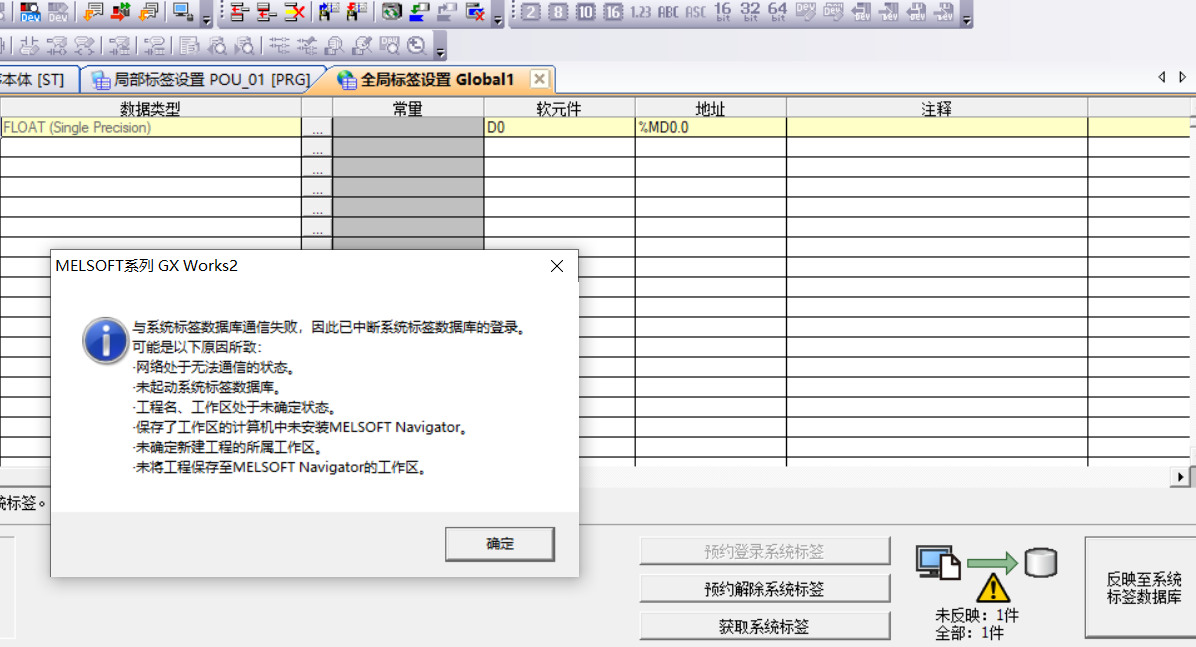Select the 1.23 real number display icon
1196x647 pixels.
tap(640, 12)
